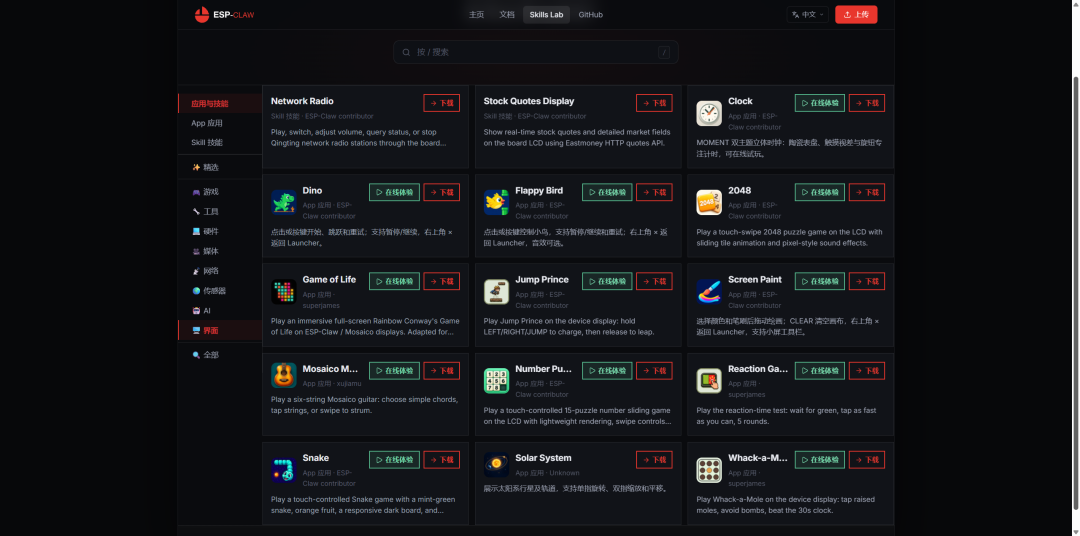Open the Flappy Bird app icon

pos(497,203)
